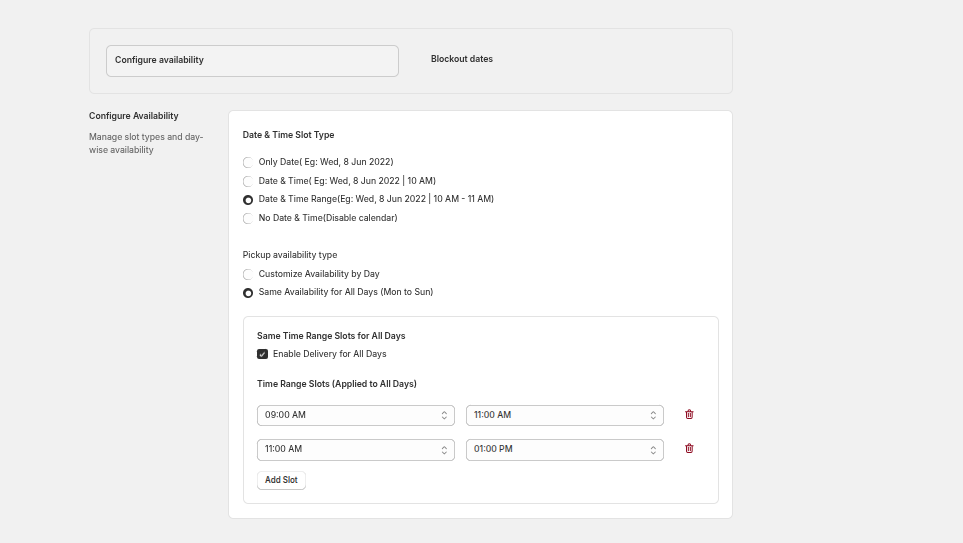Select No Date & Time option

tap(248, 218)
